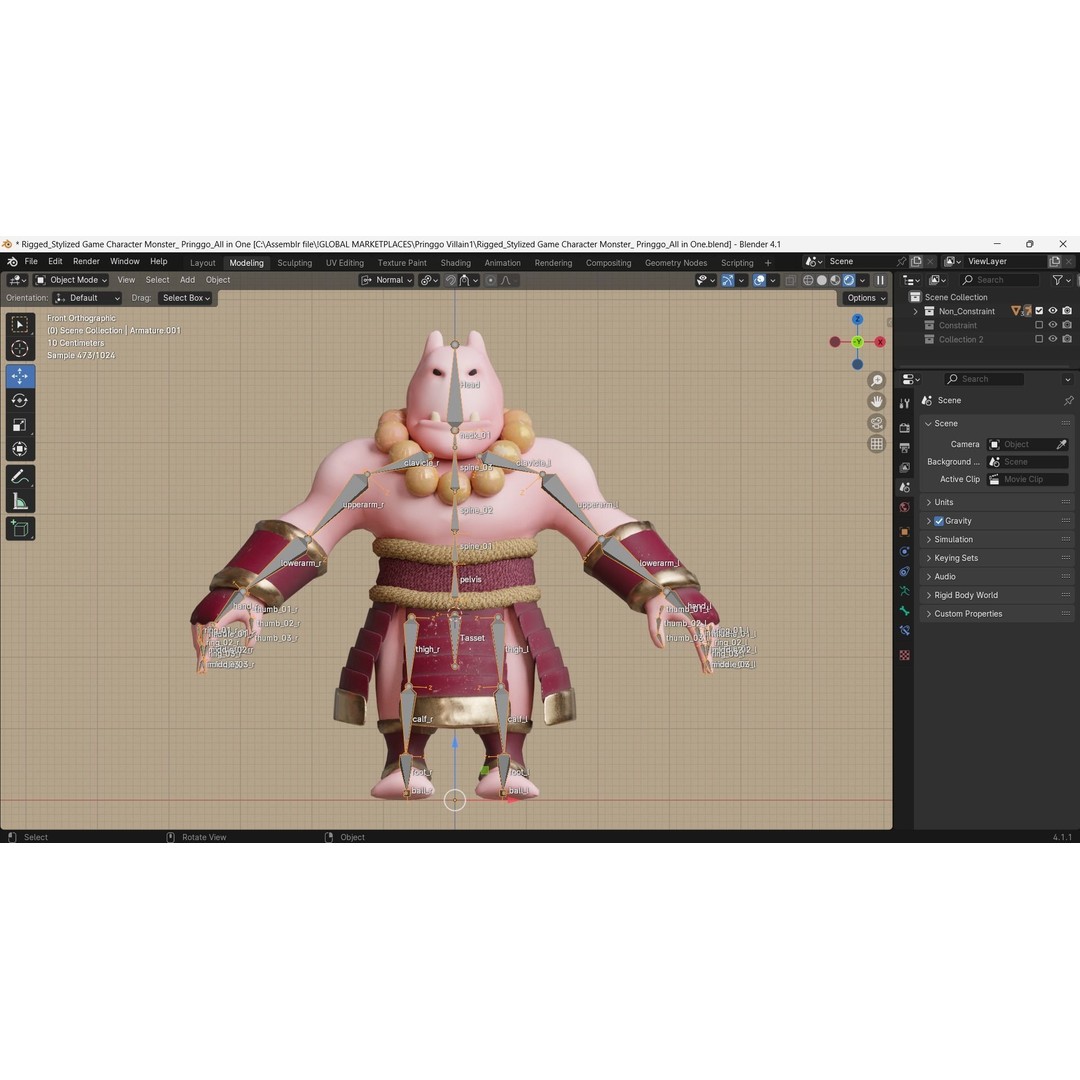Viewport: 1080px width, 1080px height.
Task: Expand the Keying Sets panel
Action: (996, 558)
